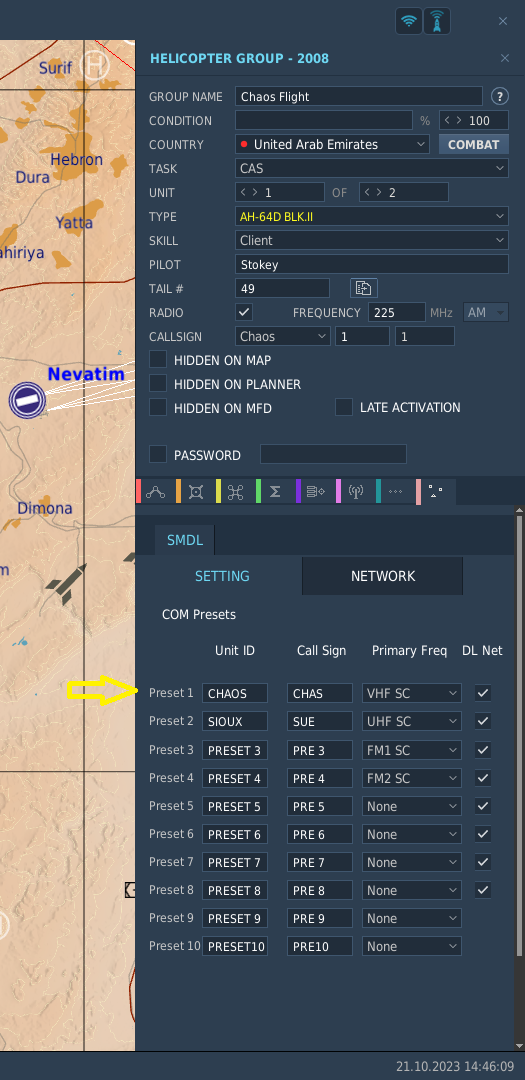This screenshot has height=1080, width=525.
Task: Enable Hidden on Planner checkbox
Action: [158, 384]
